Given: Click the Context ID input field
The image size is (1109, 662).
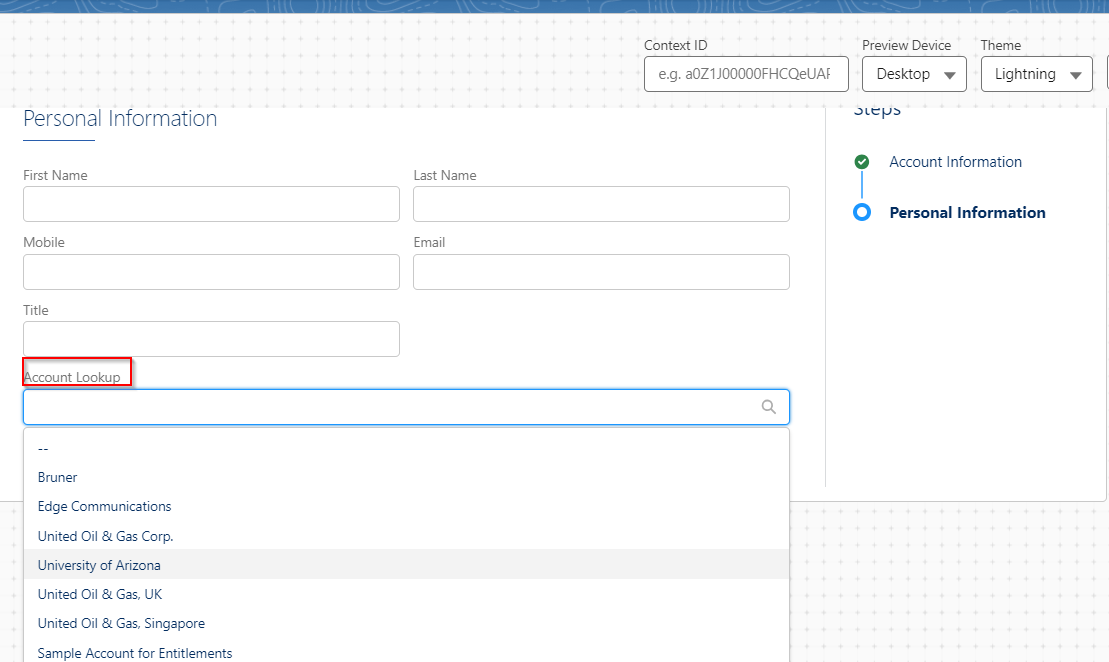Looking at the screenshot, I should 746,74.
